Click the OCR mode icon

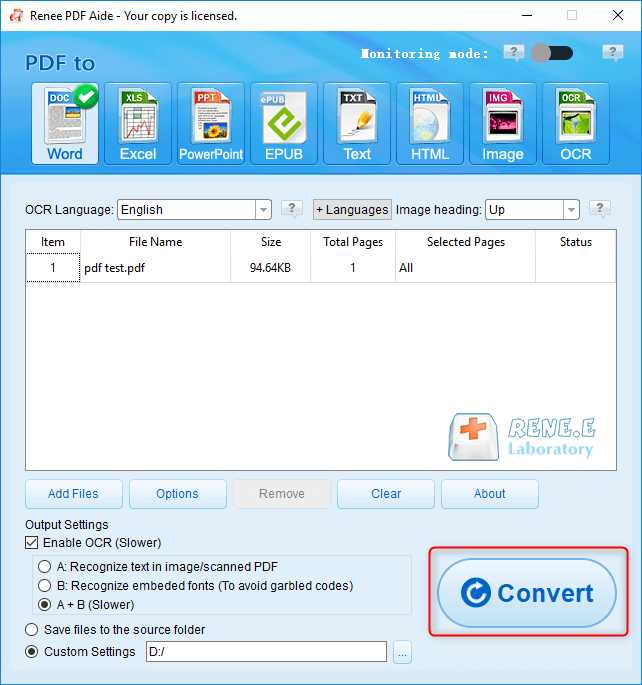[576, 123]
